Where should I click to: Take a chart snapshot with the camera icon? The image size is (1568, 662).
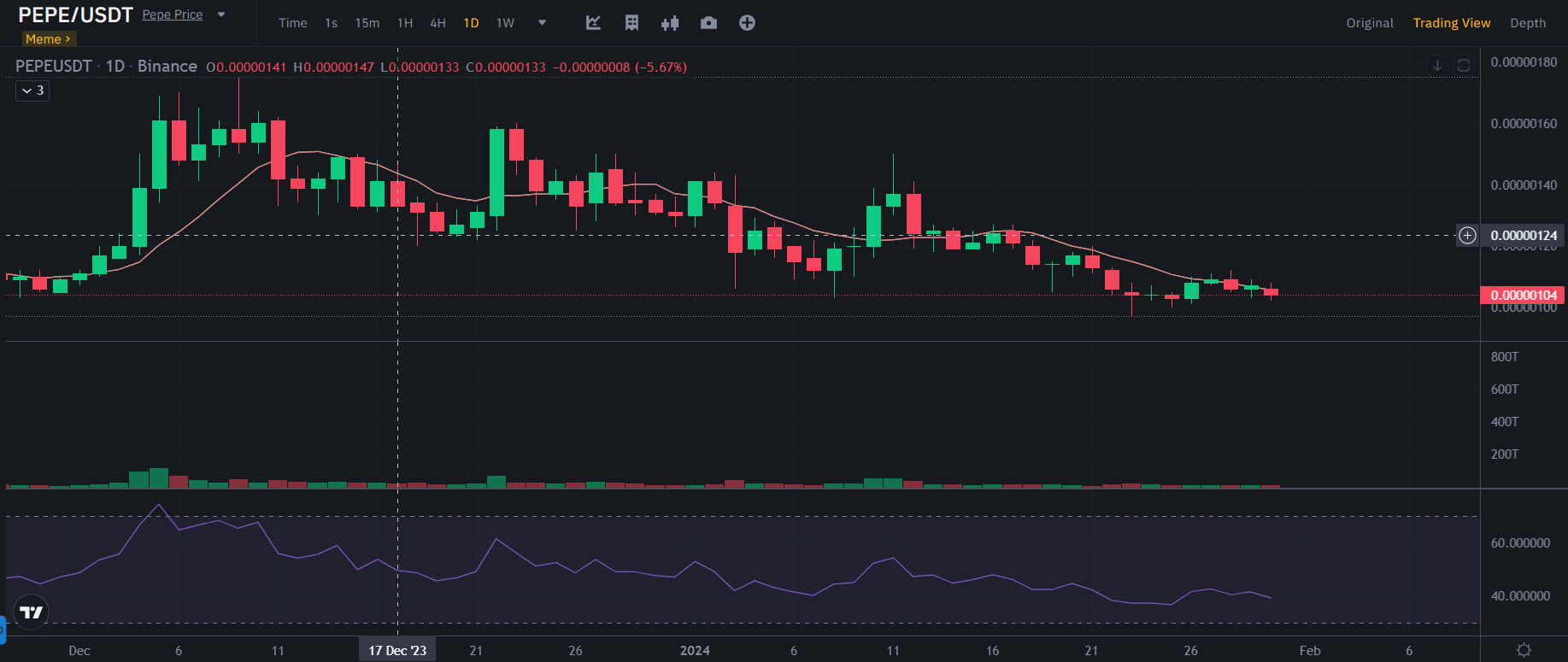pyautogui.click(x=708, y=23)
